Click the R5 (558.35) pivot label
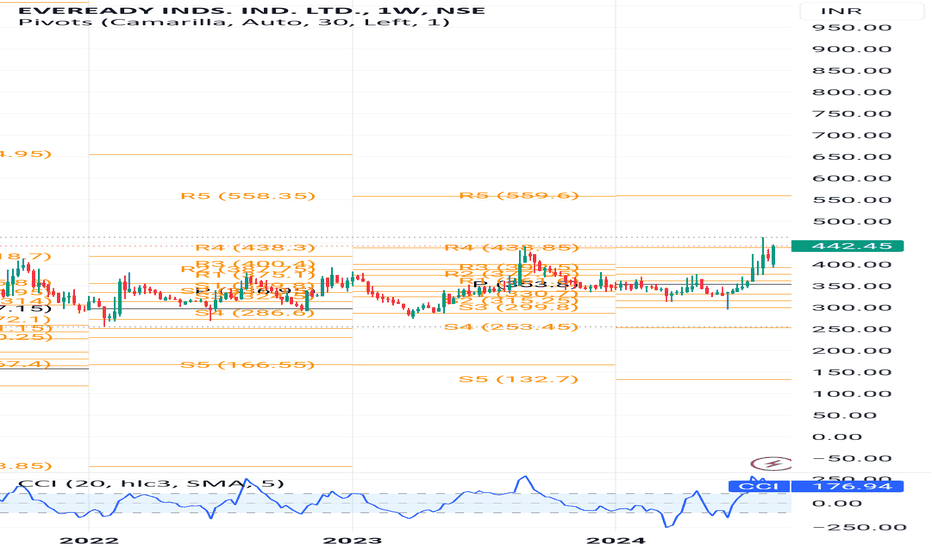Image resolution: width=932 pixels, height=550 pixels. (x=248, y=196)
